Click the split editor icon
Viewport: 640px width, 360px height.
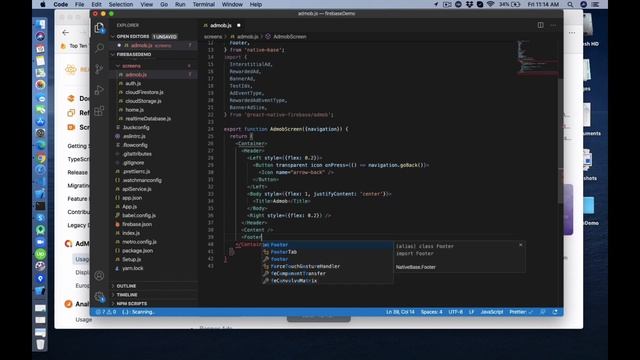(x=540, y=25)
